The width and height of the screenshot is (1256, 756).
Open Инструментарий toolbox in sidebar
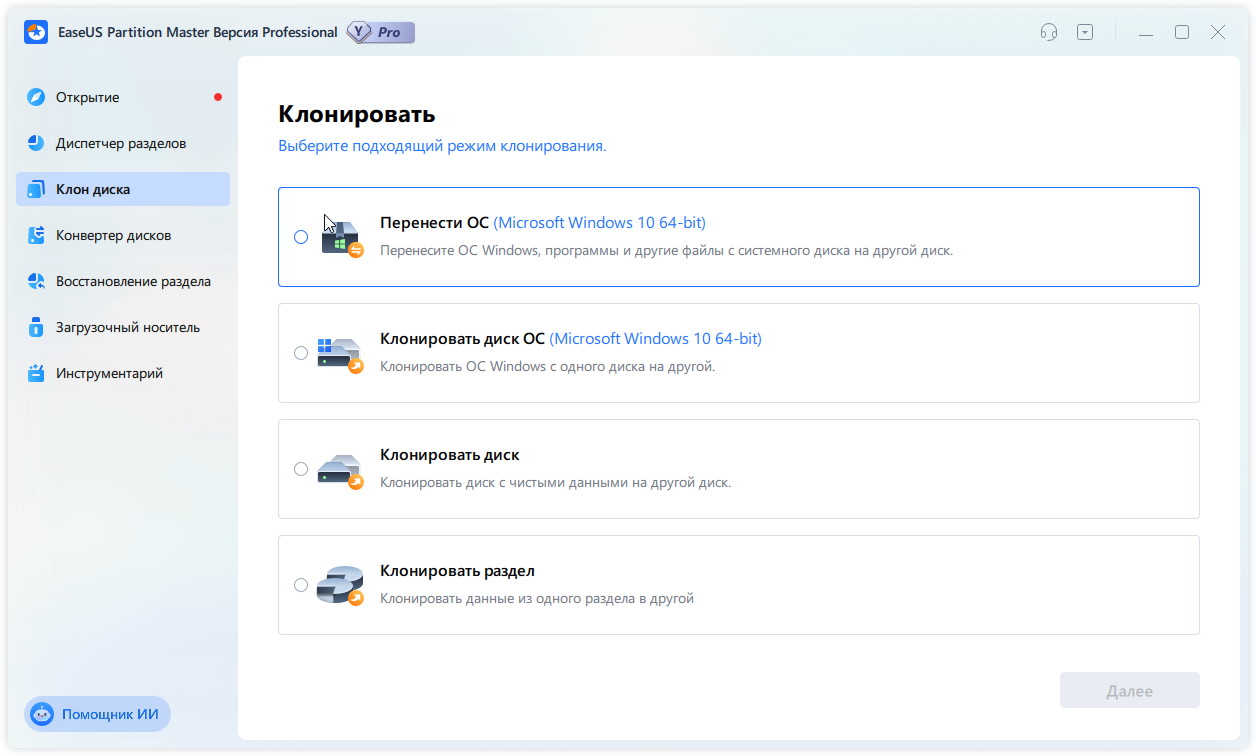coord(109,374)
